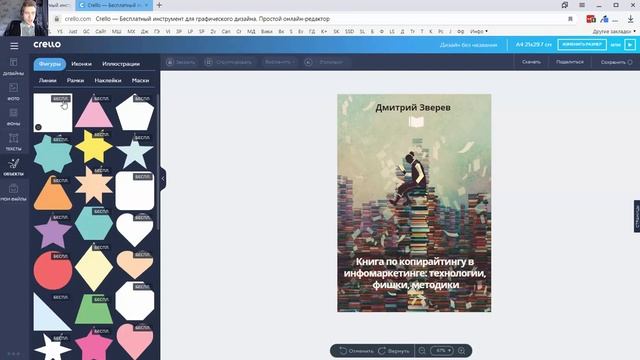640x360 pixels.
Task: Open the Фото sidebar section
Action: point(13,92)
